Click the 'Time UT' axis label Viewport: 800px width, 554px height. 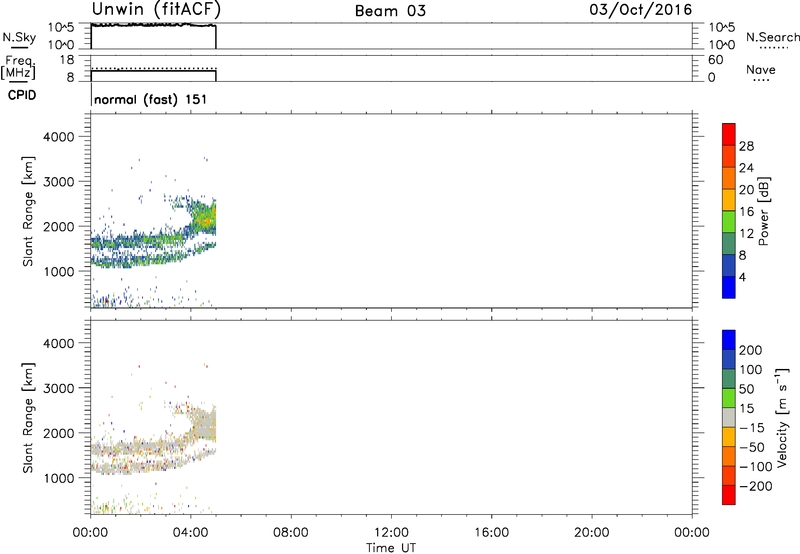(391, 548)
